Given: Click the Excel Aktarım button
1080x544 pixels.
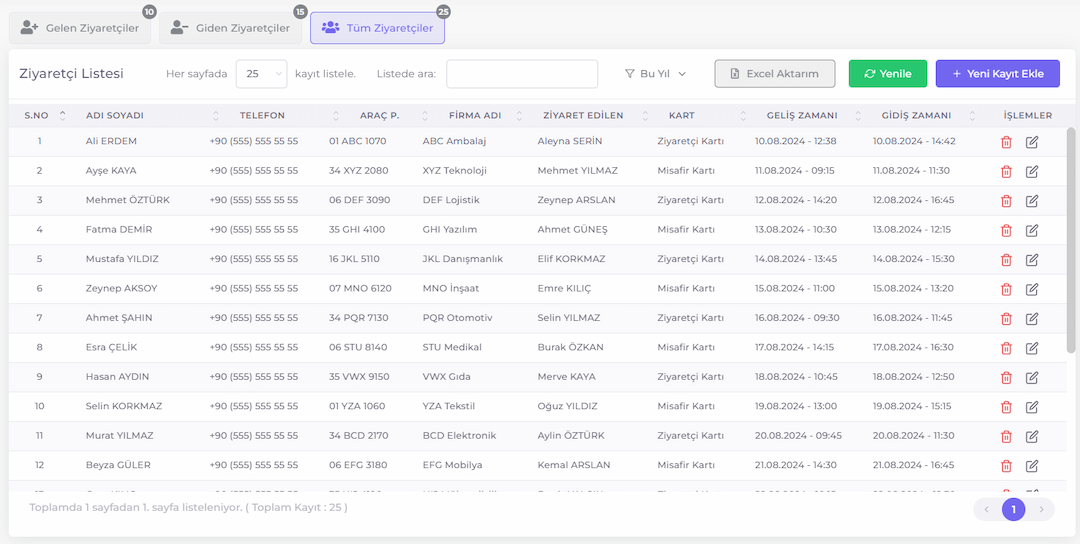Looking at the screenshot, I should click(x=775, y=74).
